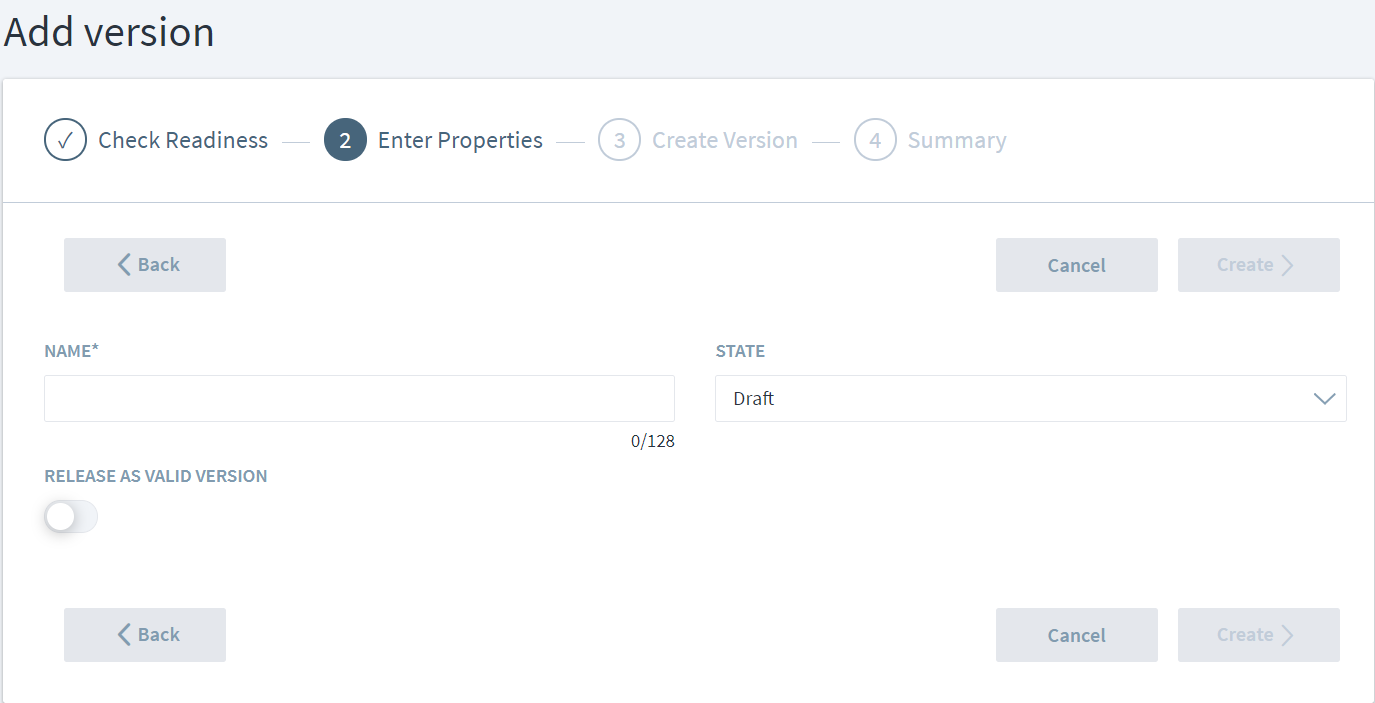
Task: Go to the Check Readiness step label
Action: (183, 140)
